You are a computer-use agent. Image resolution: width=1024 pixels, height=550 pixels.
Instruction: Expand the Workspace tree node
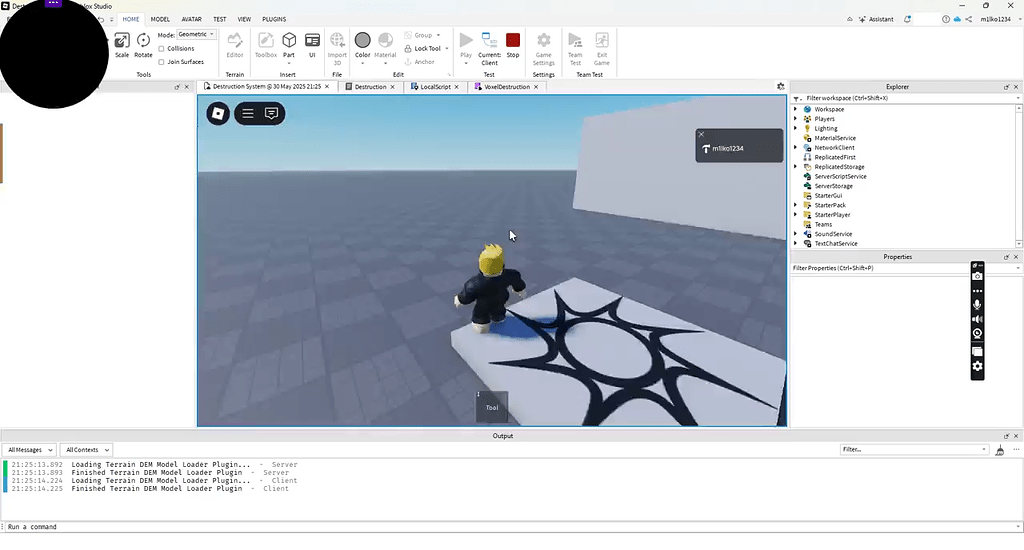pos(795,109)
